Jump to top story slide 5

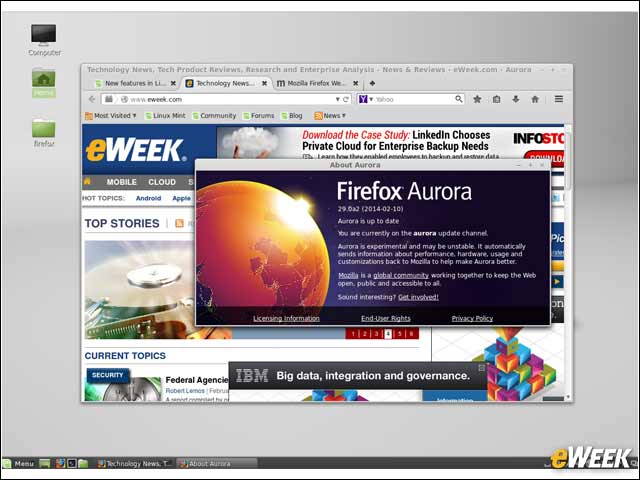(x=400, y=334)
